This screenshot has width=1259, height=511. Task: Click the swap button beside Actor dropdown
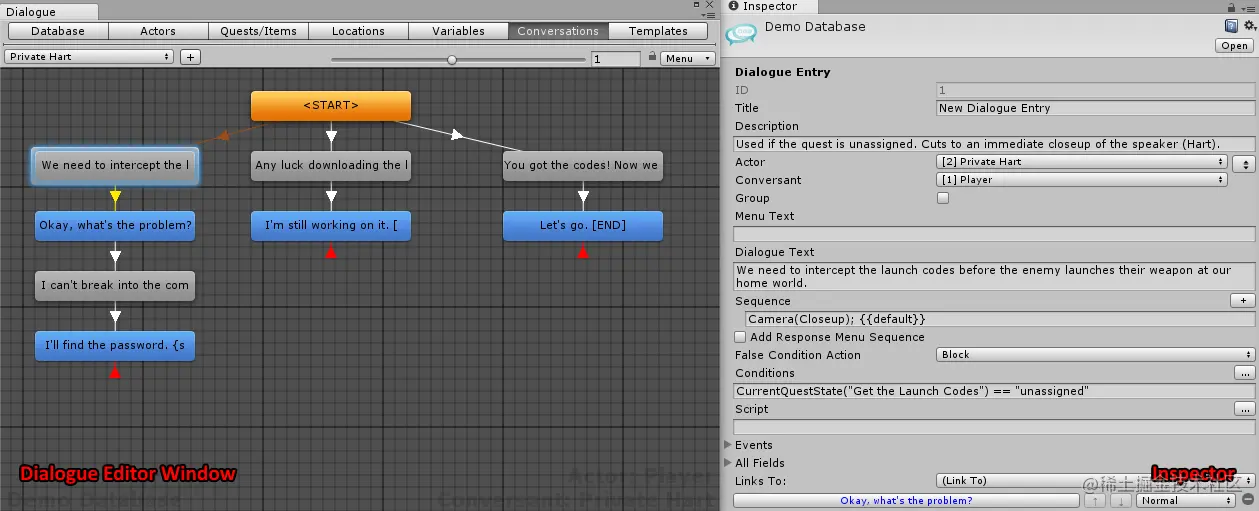(x=1244, y=163)
